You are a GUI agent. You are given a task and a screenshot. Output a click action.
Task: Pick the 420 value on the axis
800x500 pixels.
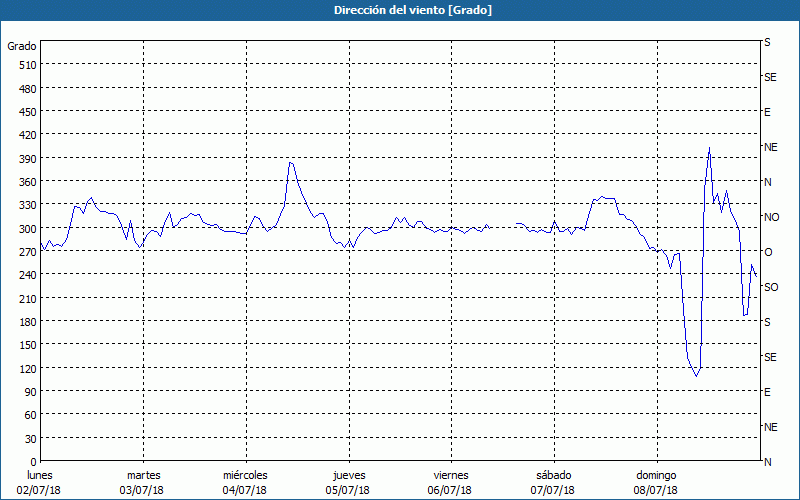[x=28, y=135]
